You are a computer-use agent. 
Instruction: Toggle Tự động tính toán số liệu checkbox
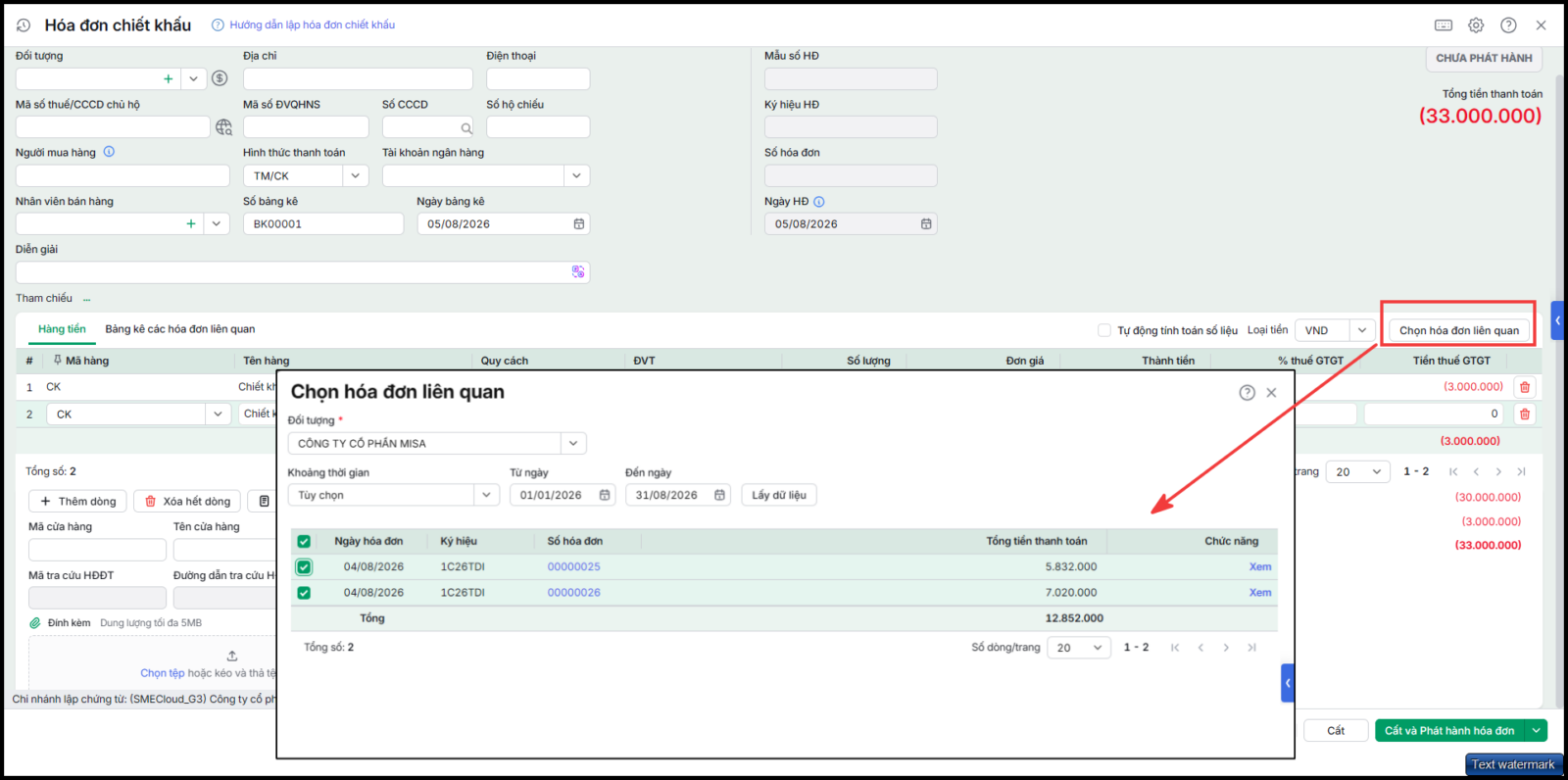coord(1104,331)
